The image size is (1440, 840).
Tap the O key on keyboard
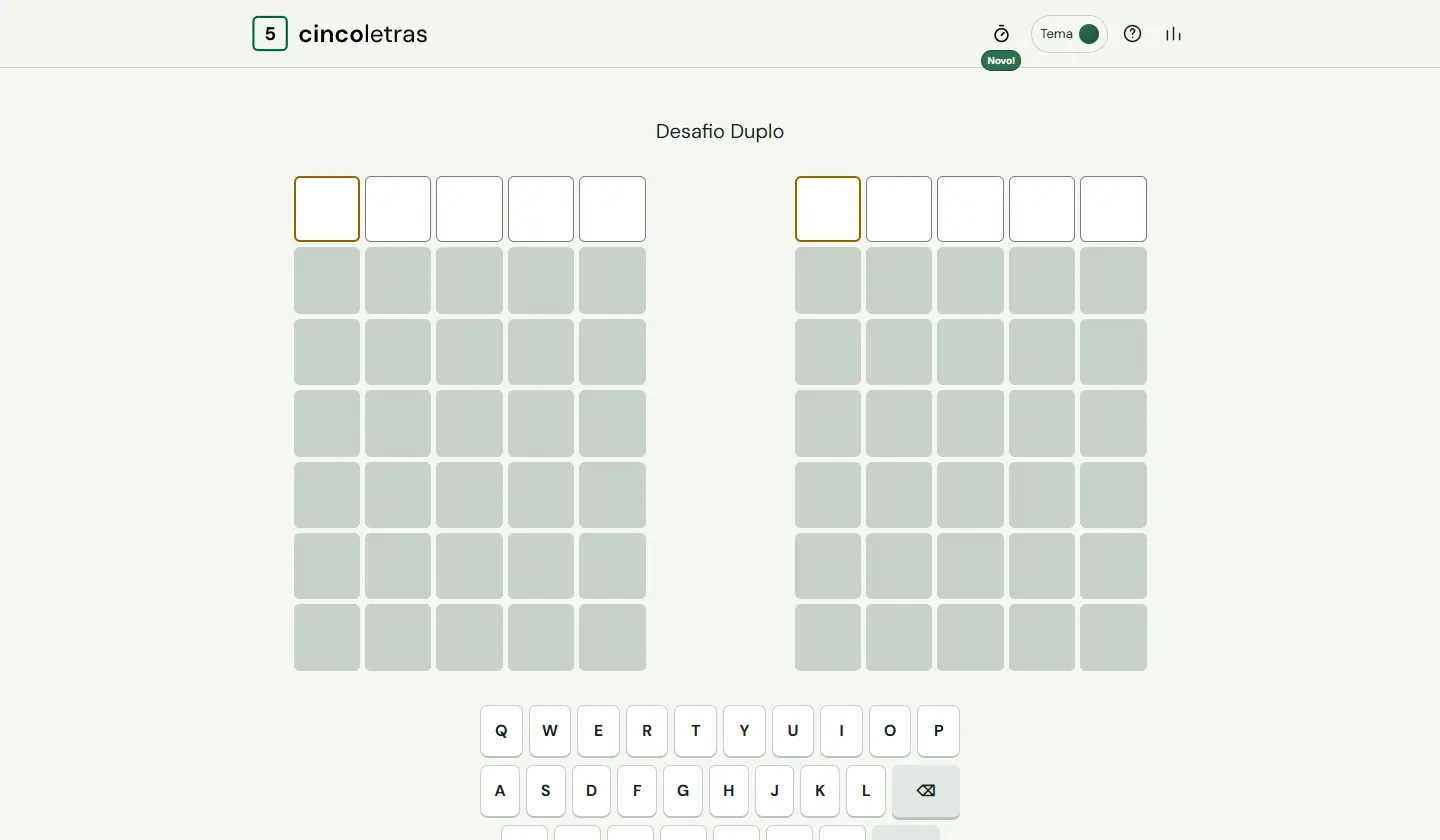click(890, 731)
